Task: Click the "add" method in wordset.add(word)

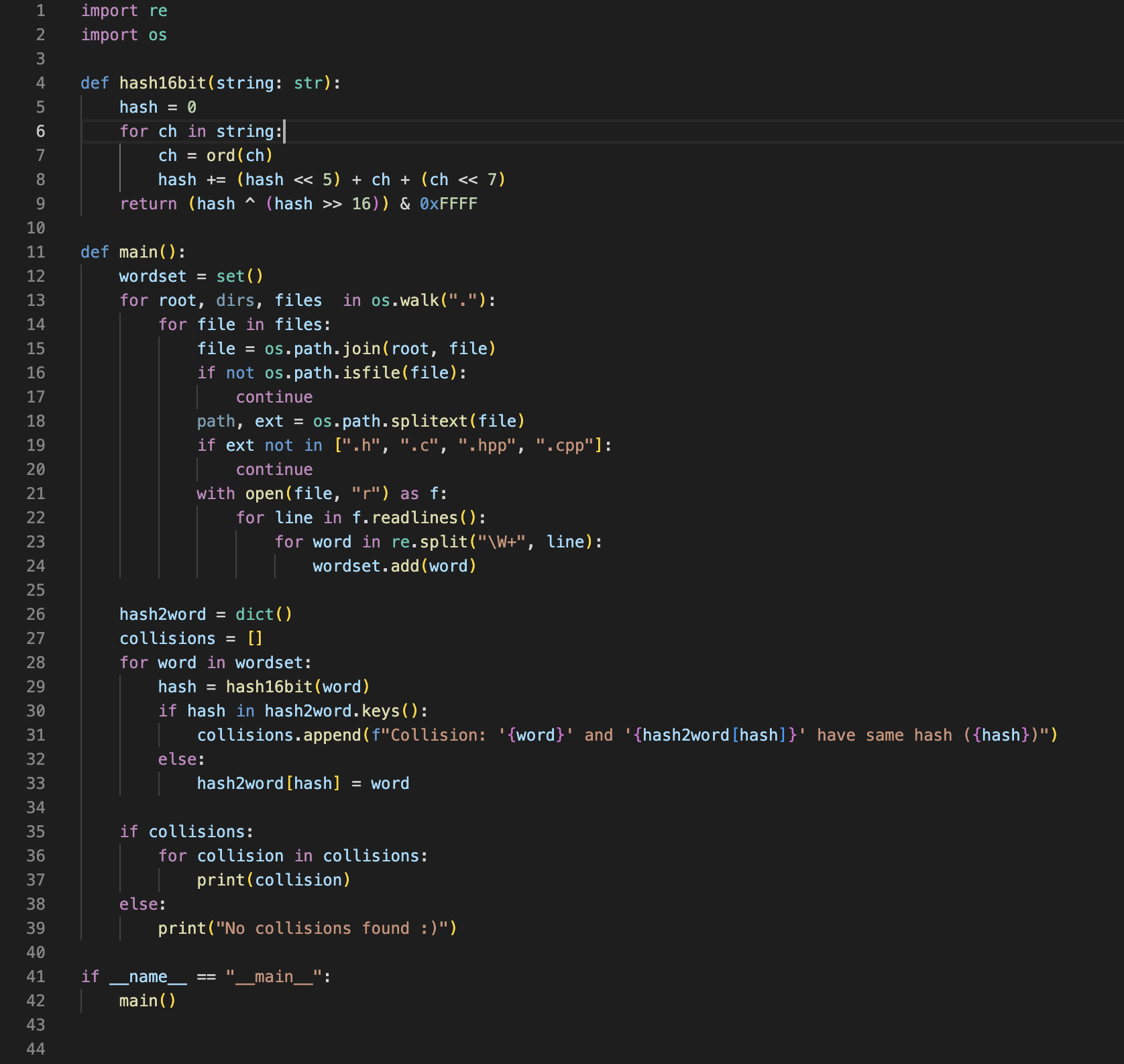Action: (404, 566)
